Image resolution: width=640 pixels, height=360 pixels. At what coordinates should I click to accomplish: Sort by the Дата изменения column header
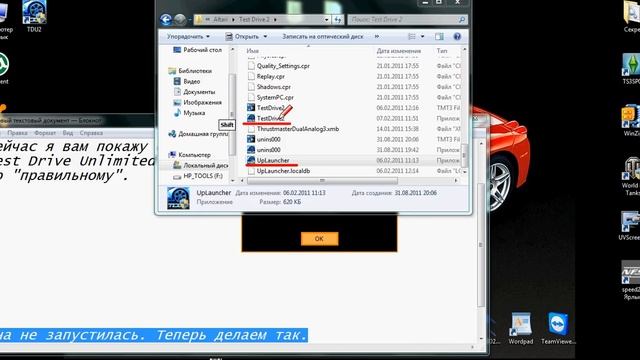pyautogui.click(x=398, y=51)
